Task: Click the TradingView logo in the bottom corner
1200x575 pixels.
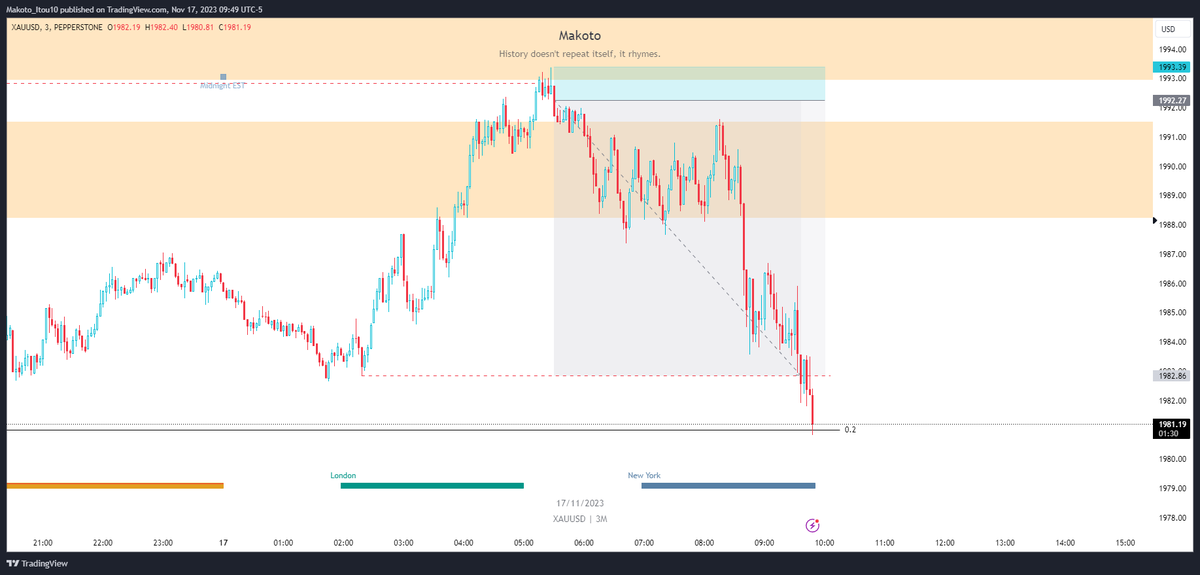Action: coord(39,564)
